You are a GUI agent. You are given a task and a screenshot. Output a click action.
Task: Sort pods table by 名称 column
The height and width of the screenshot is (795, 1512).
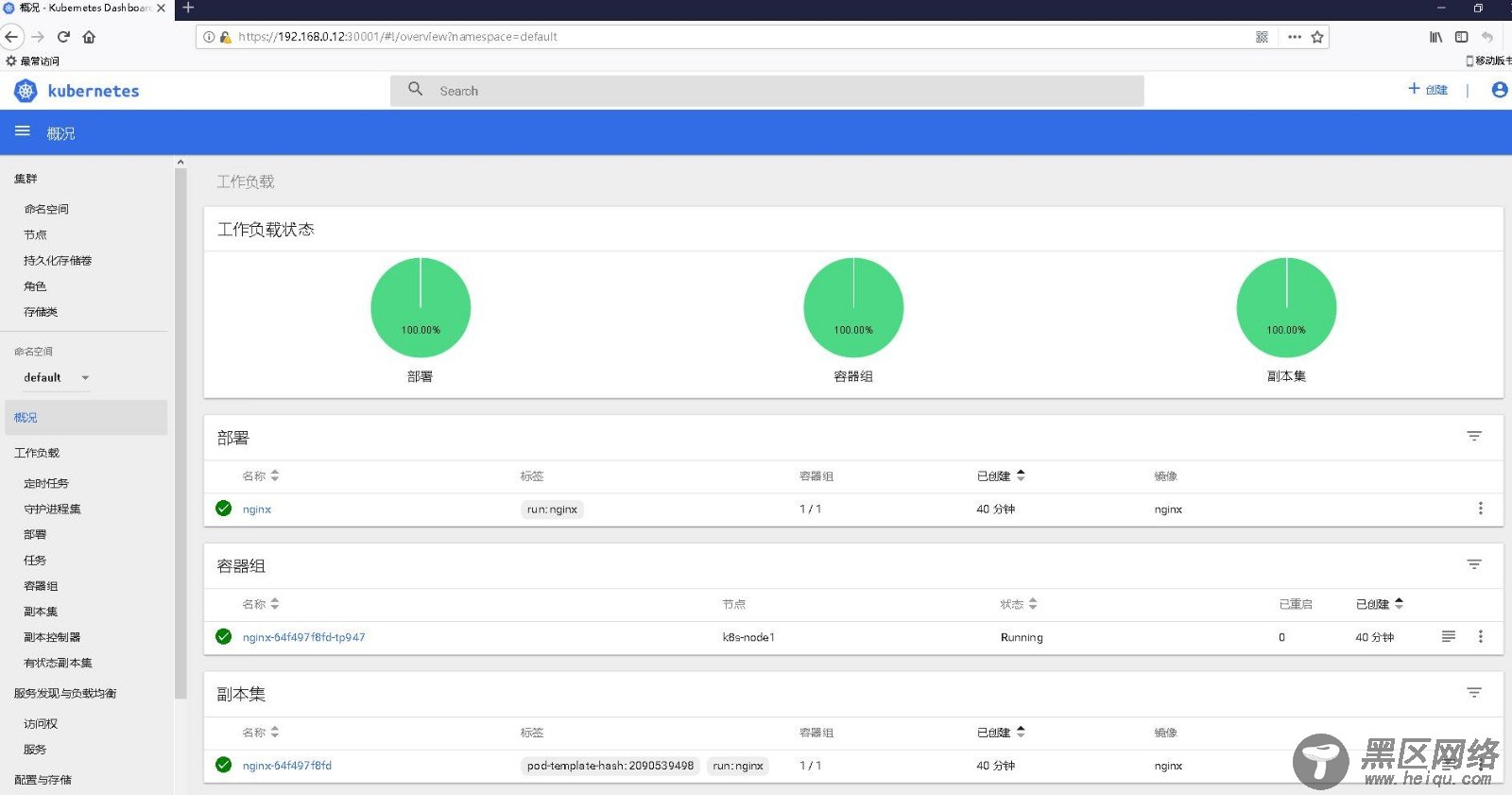(261, 604)
